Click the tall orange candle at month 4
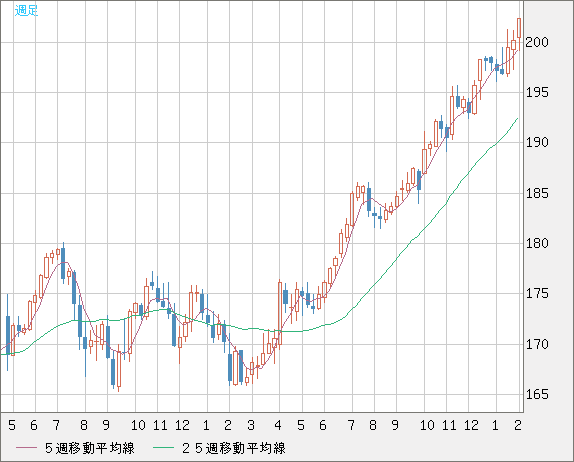 coord(280,314)
